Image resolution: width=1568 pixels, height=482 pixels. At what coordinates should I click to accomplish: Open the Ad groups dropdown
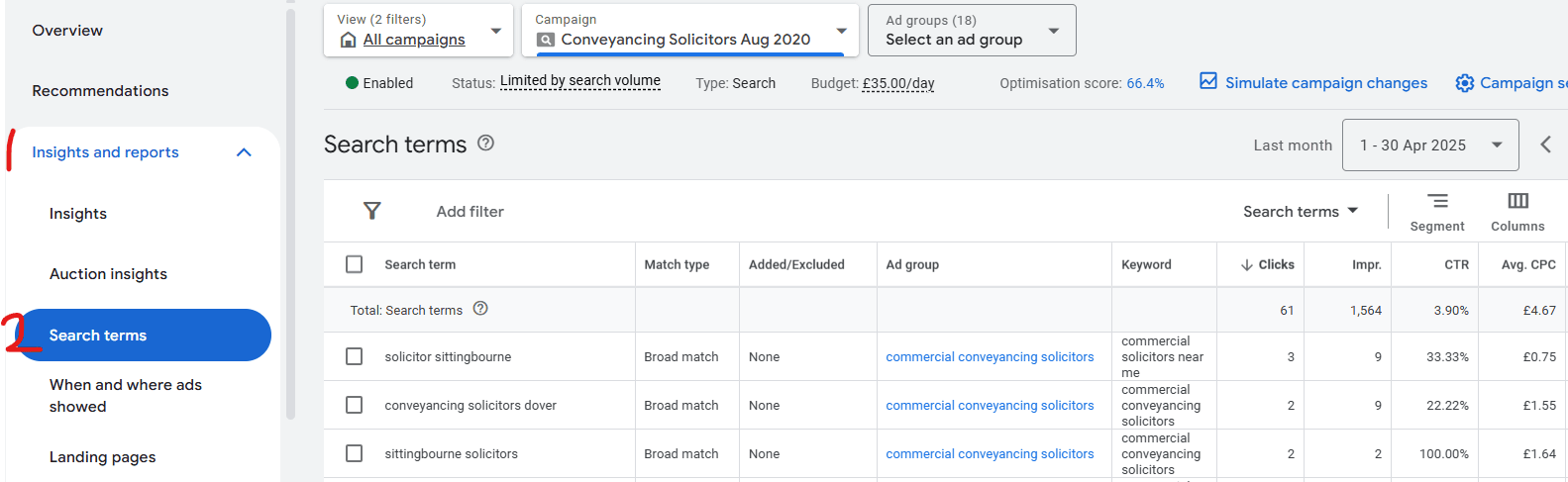[972, 30]
